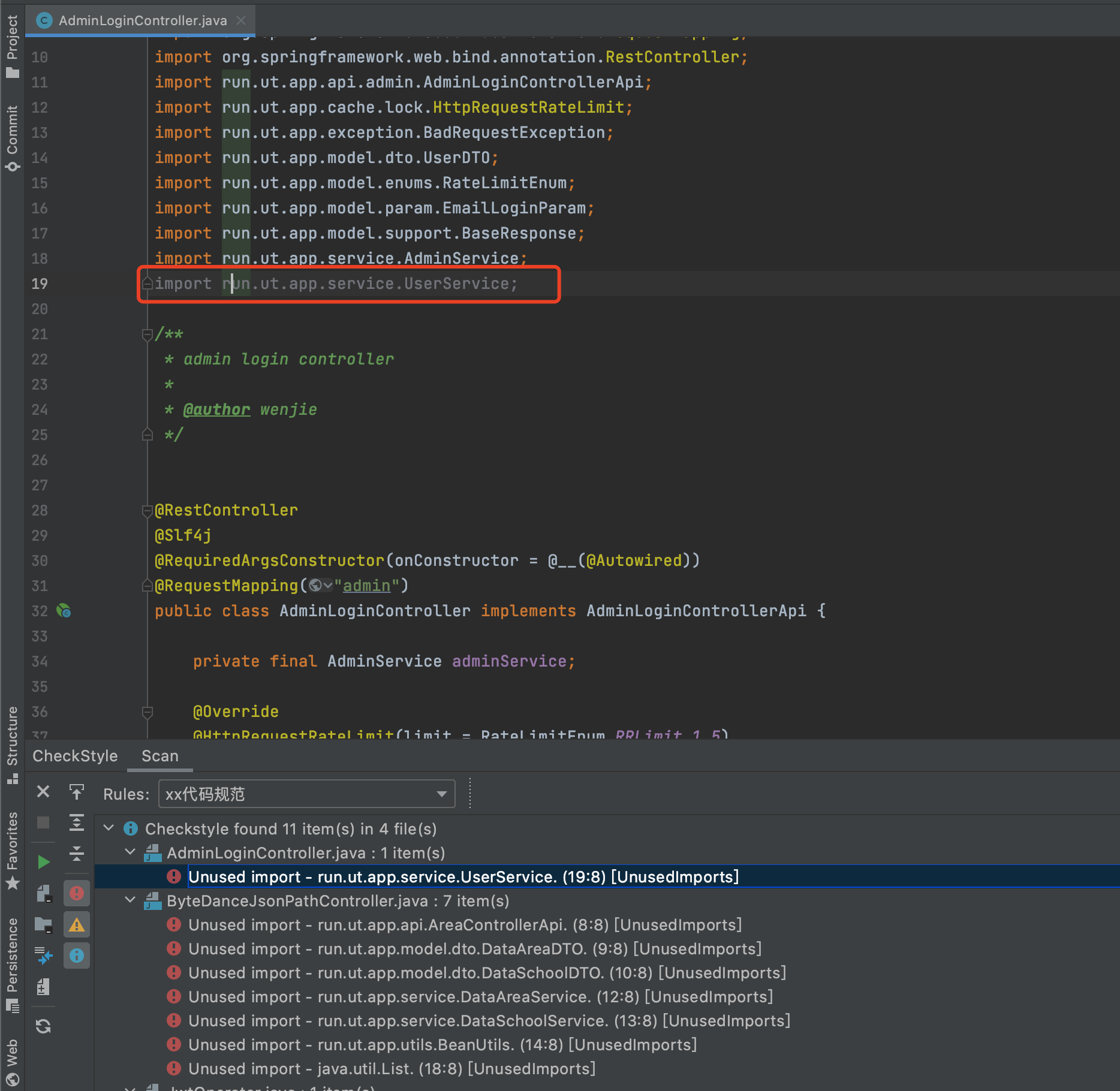Close the CheckStyle tool window with X
The height and width of the screenshot is (1091, 1120).
(43, 791)
